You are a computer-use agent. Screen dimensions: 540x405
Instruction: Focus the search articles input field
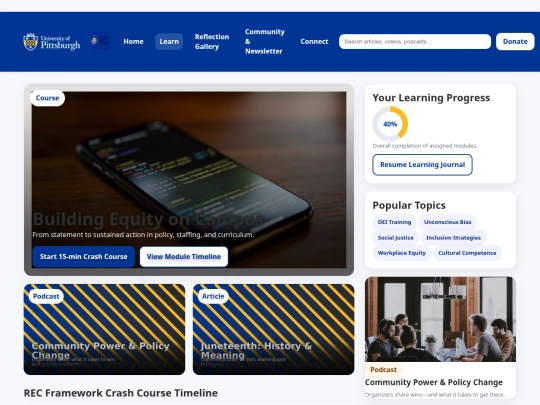point(415,41)
